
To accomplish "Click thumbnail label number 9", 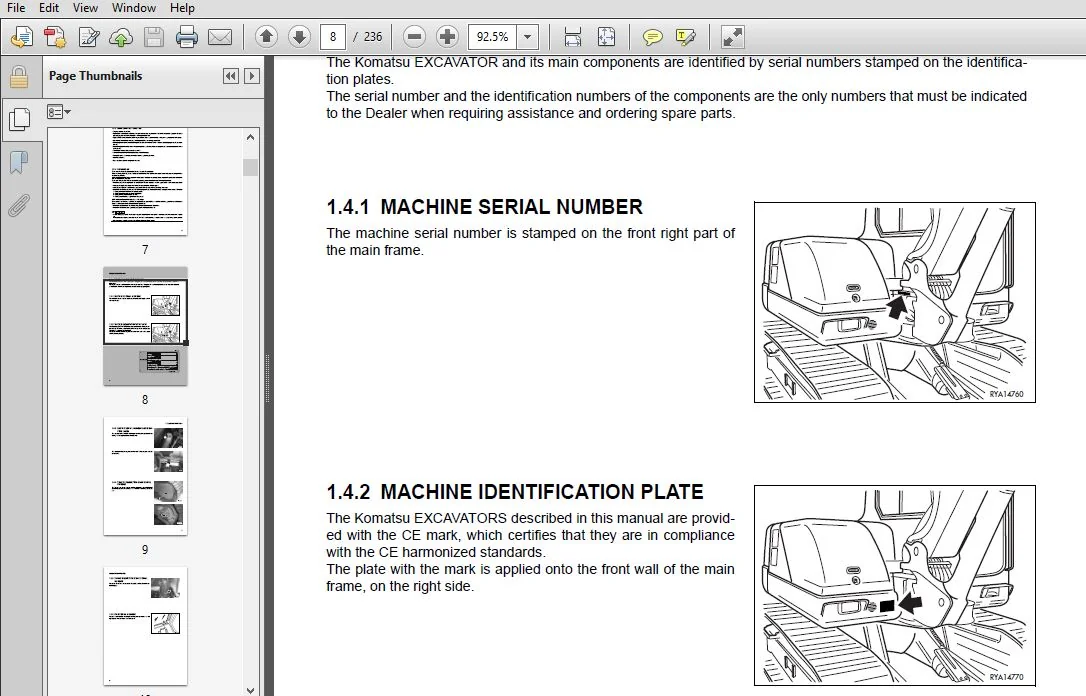I will pos(145,550).
